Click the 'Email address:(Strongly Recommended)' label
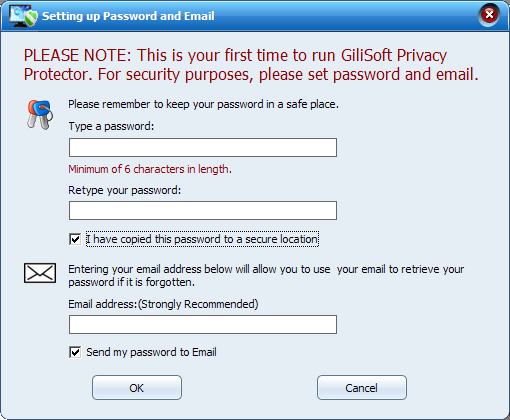The height and width of the screenshot is (420, 510). tap(163, 304)
